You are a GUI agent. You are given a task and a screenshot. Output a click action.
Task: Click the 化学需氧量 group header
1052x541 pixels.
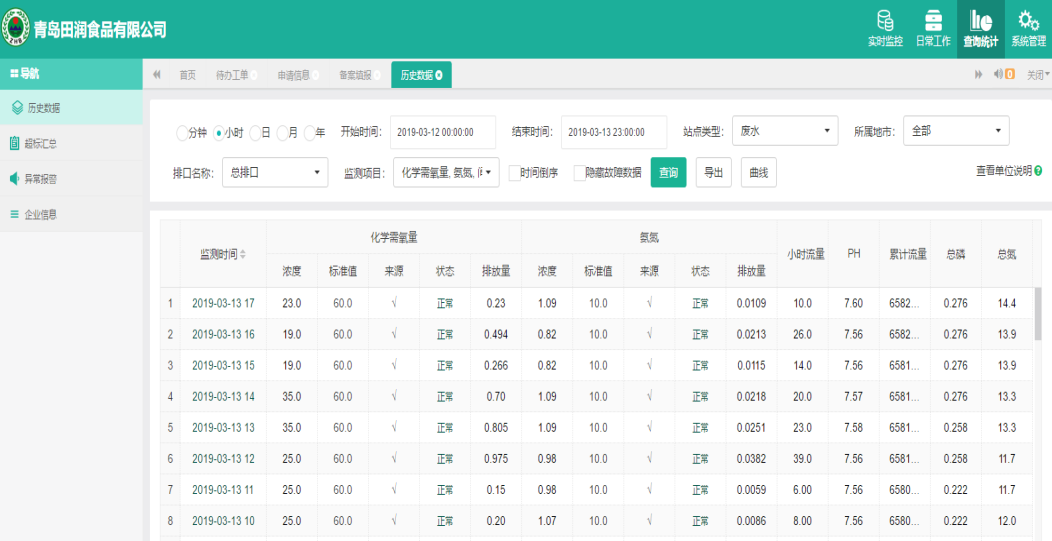[394, 237]
